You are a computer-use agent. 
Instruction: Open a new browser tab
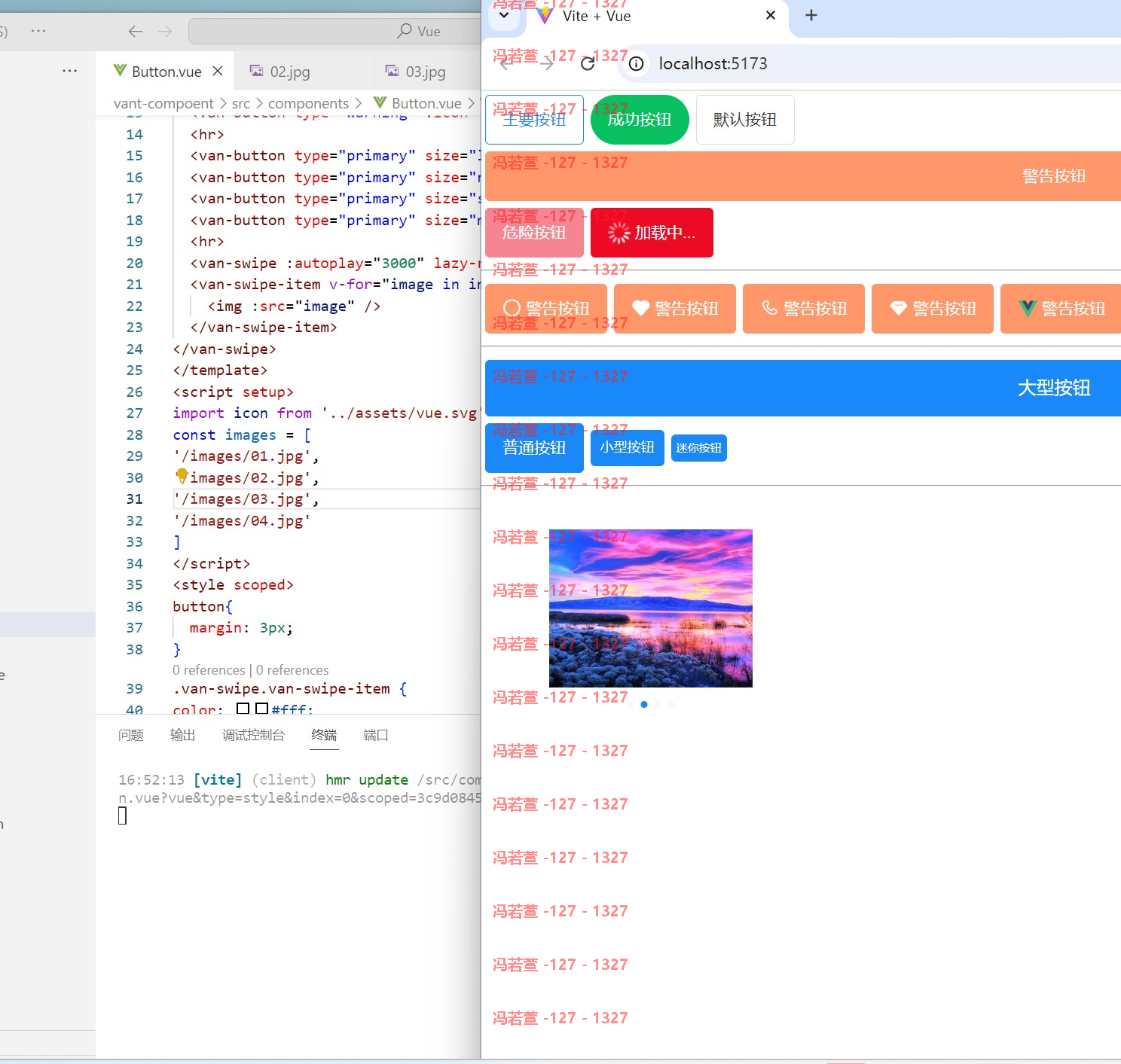coord(811,15)
